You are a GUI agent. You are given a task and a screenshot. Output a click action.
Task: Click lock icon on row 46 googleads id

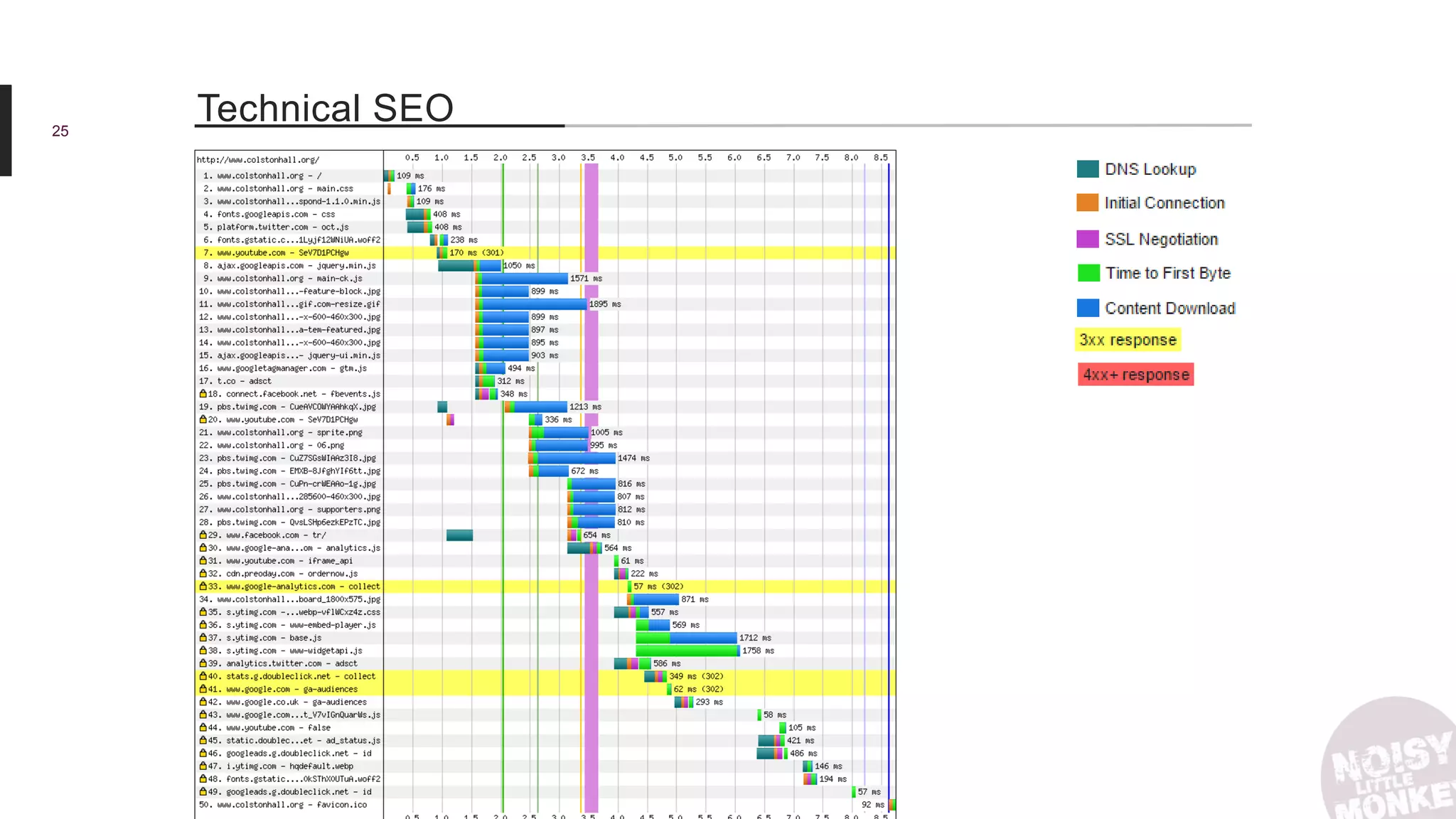coord(203,752)
